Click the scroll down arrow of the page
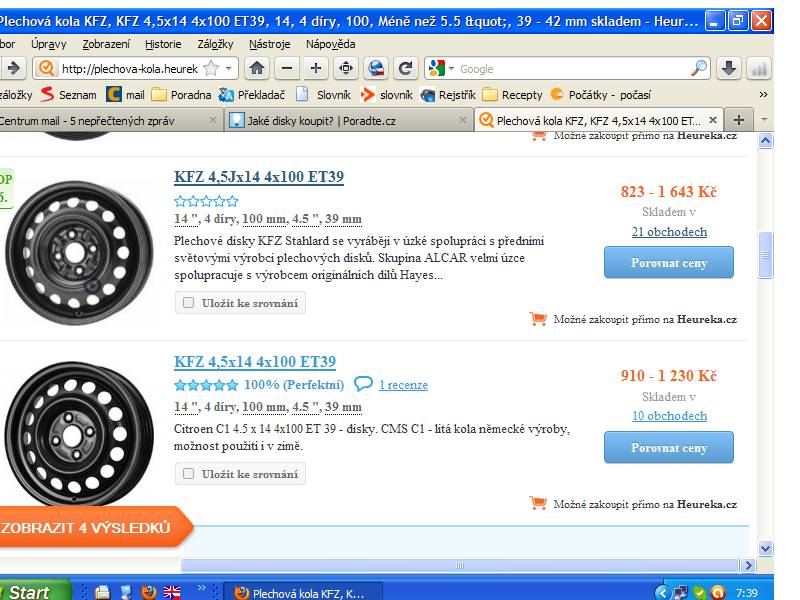Image resolution: width=800 pixels, height=600 pixels. (765, 549)
